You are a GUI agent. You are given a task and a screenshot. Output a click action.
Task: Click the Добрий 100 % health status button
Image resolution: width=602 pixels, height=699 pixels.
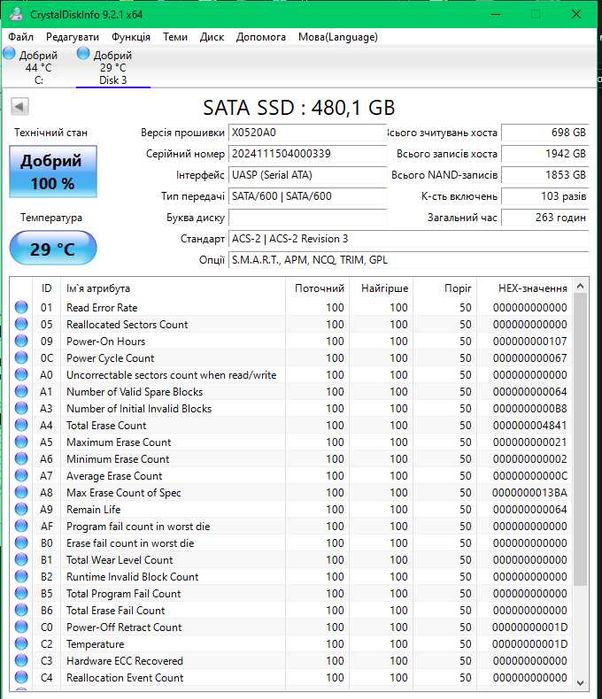point(53,172)
